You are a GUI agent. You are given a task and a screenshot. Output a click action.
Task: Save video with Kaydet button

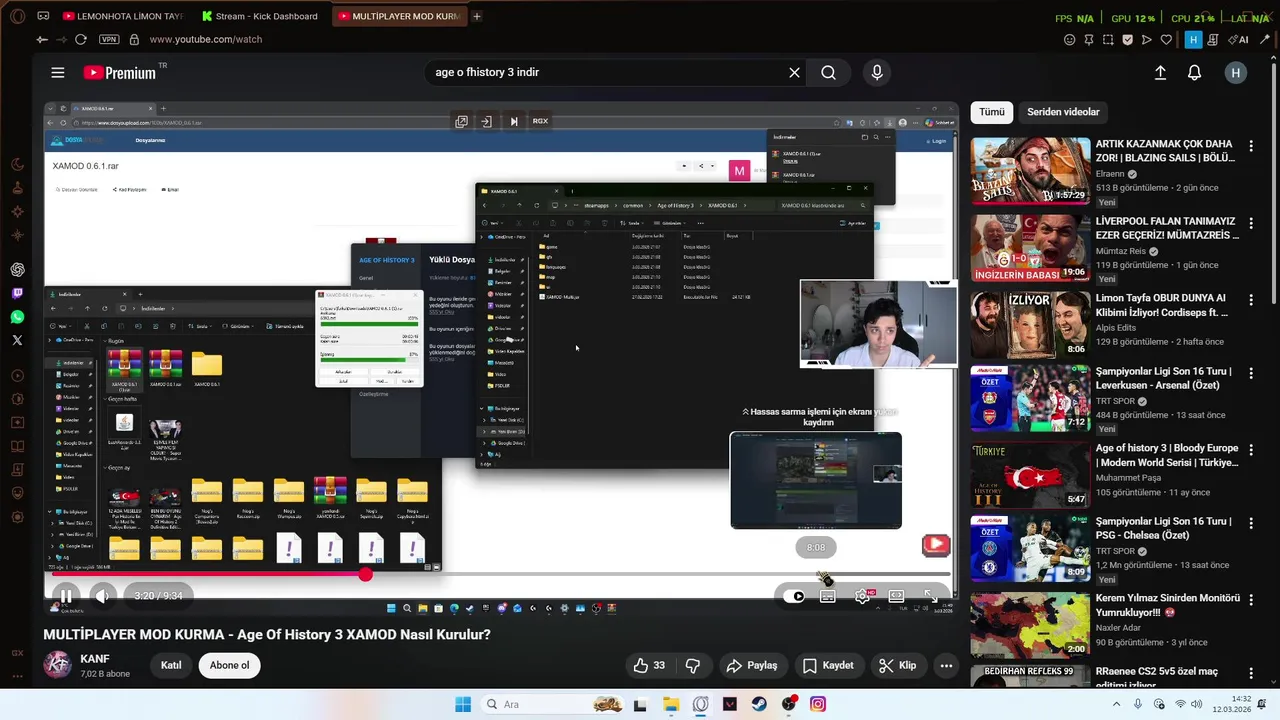(x=828, y=665)
